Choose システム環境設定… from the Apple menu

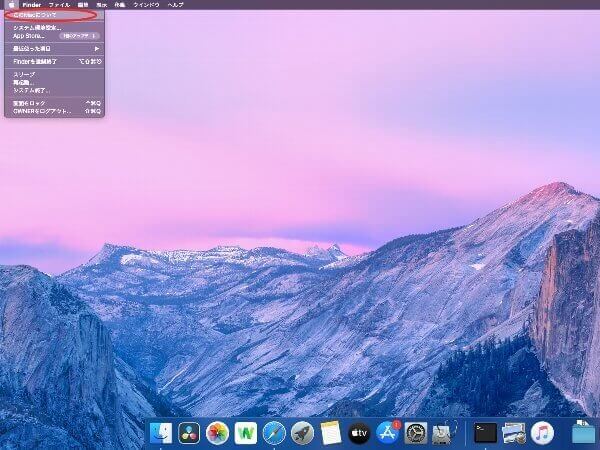[54, 28]
